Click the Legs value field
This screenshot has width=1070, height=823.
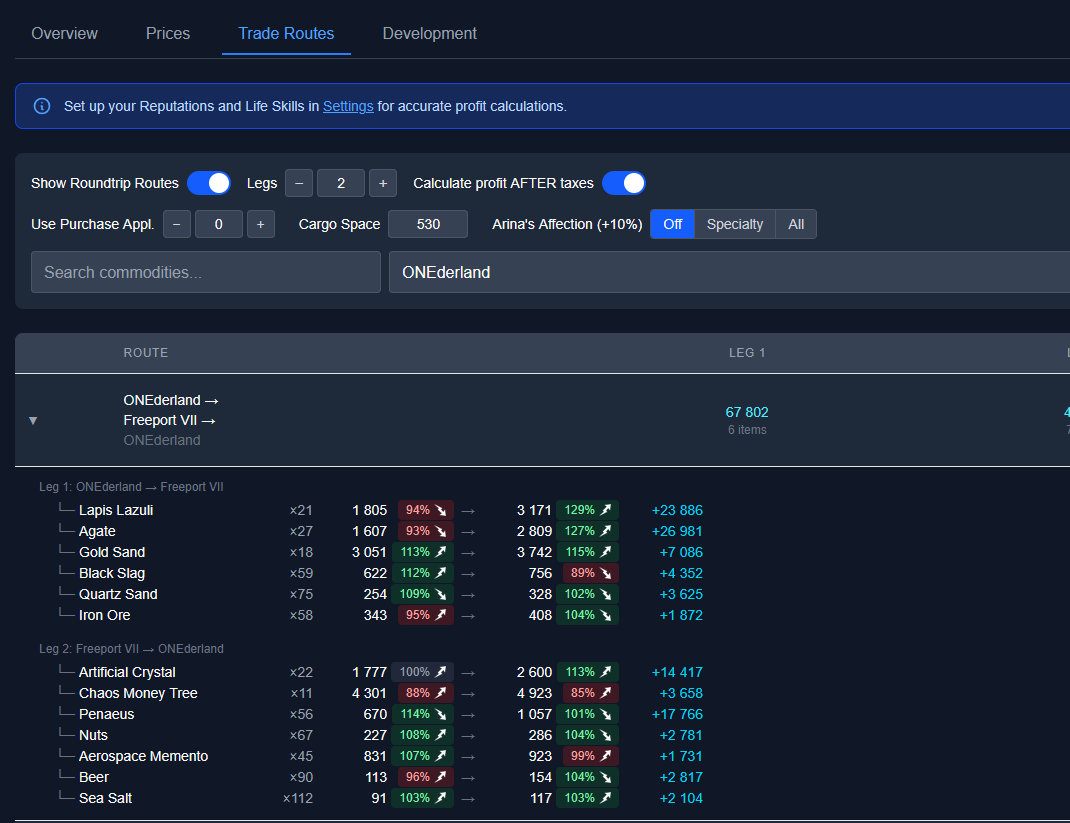click(341, 184)
